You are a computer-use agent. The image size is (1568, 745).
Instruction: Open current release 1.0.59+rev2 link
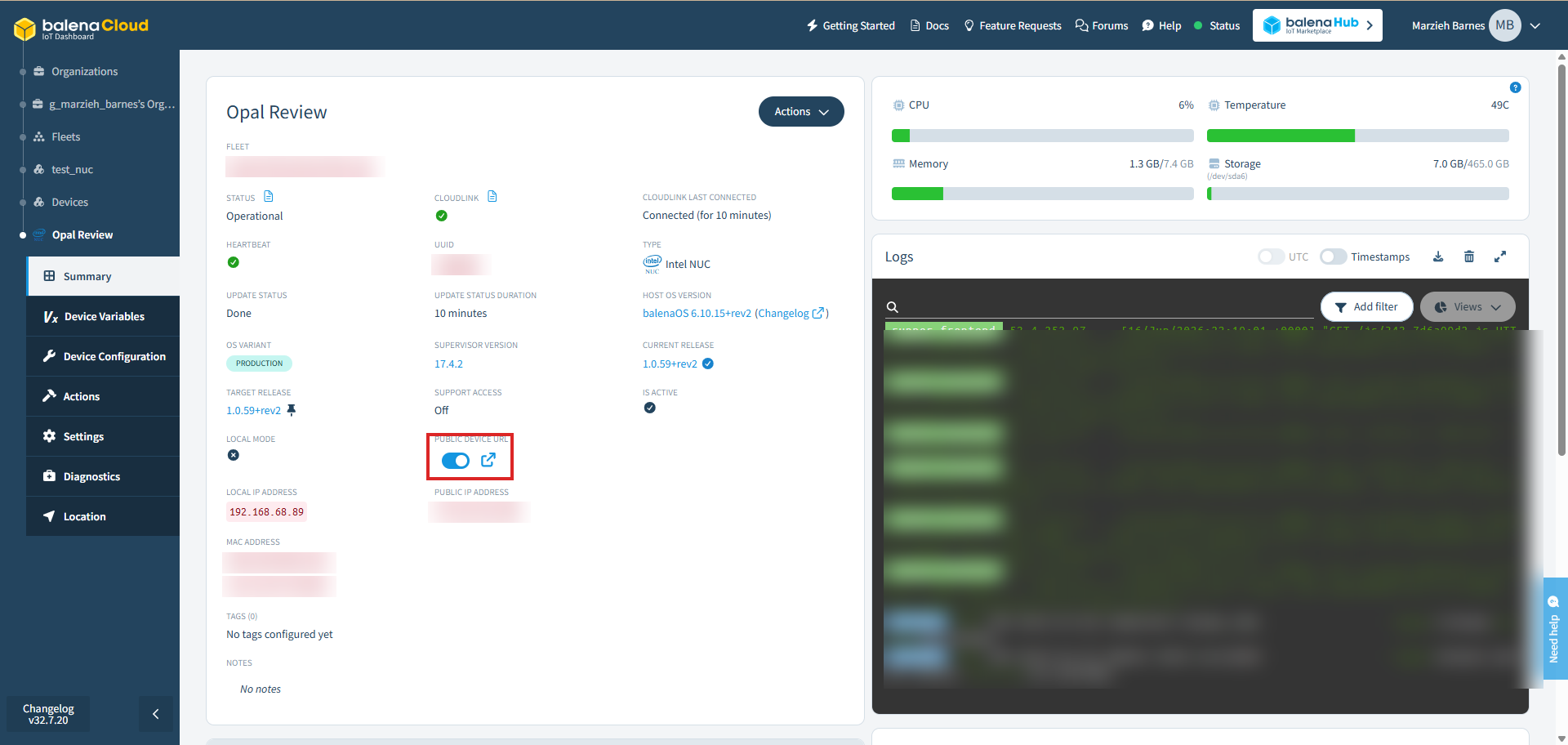(670, 364)
